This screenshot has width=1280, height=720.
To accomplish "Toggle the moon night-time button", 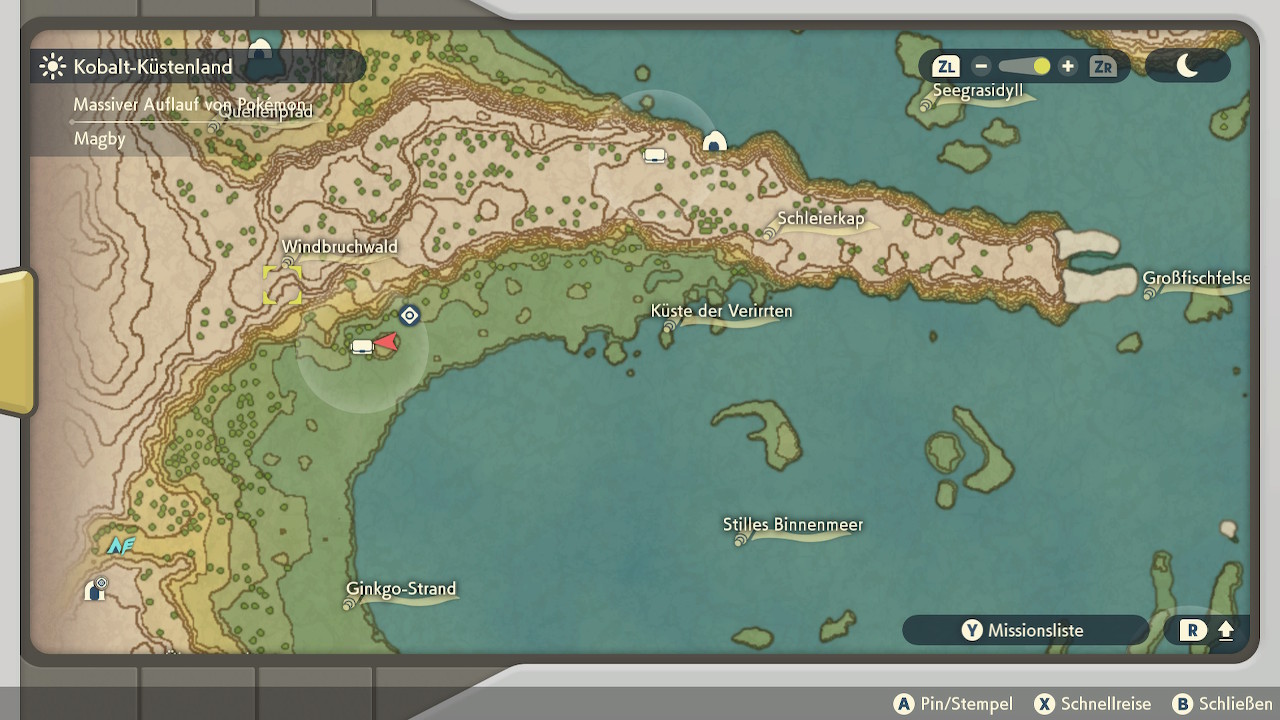I will click(1187, 66).
